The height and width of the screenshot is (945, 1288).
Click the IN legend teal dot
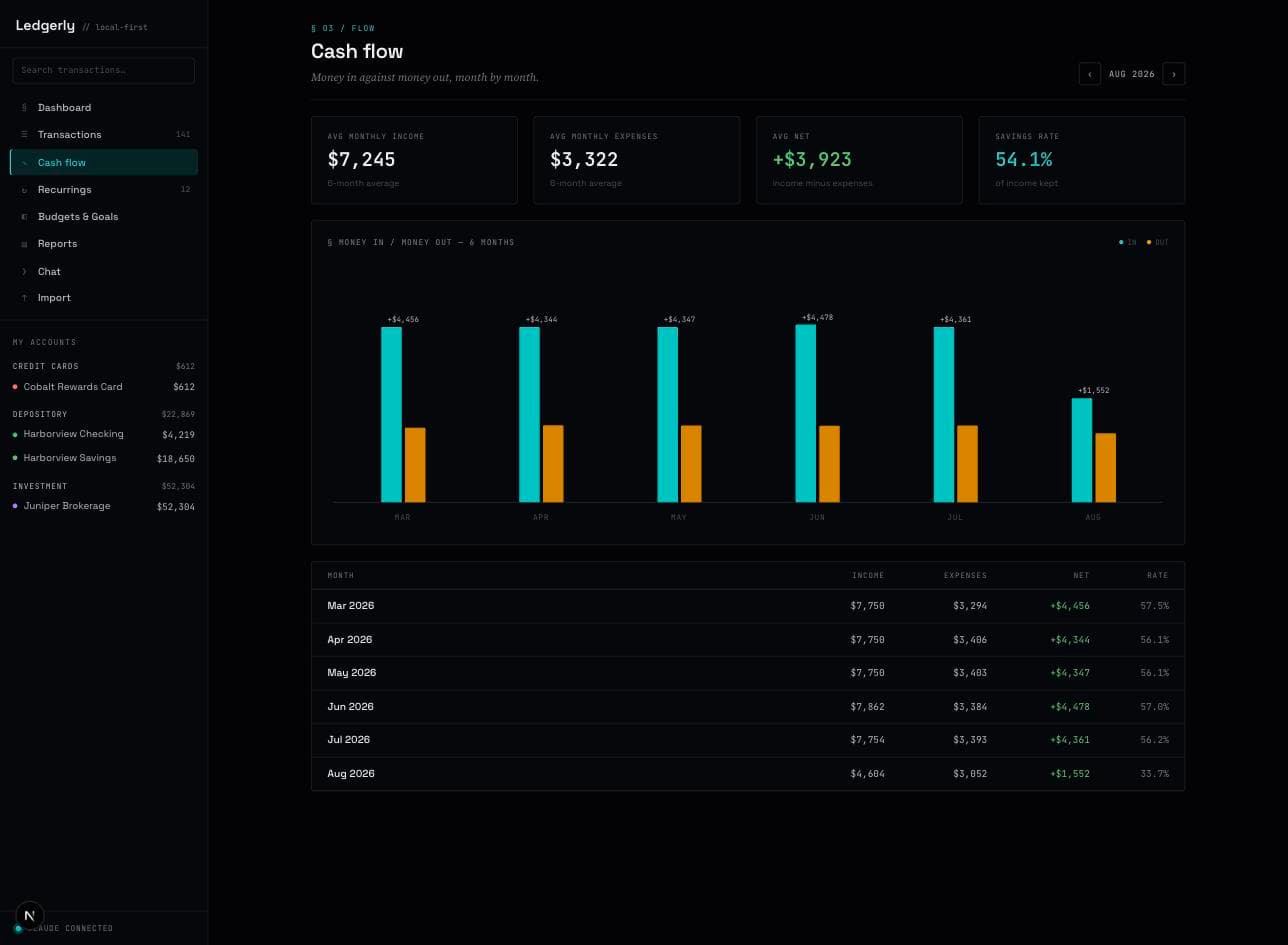point(1121,242)
